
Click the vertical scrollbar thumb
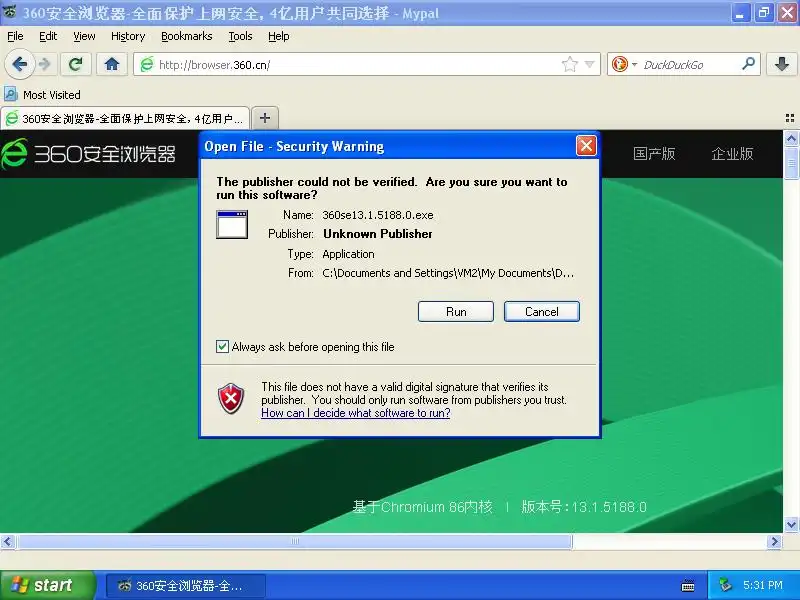point(791,163)
